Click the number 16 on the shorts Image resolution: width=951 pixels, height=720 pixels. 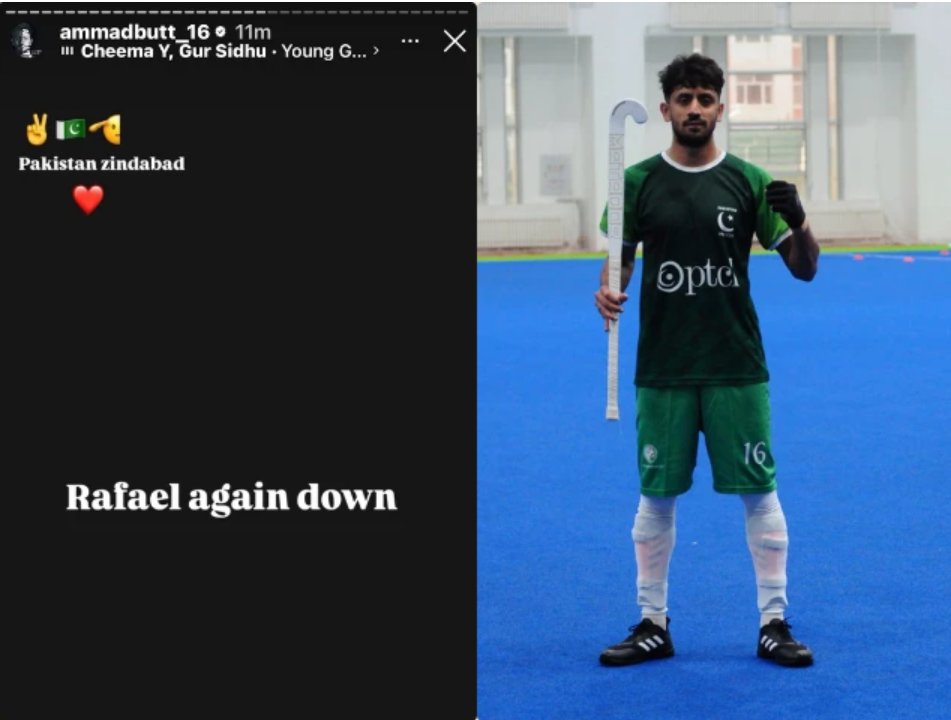pos(754,453)
